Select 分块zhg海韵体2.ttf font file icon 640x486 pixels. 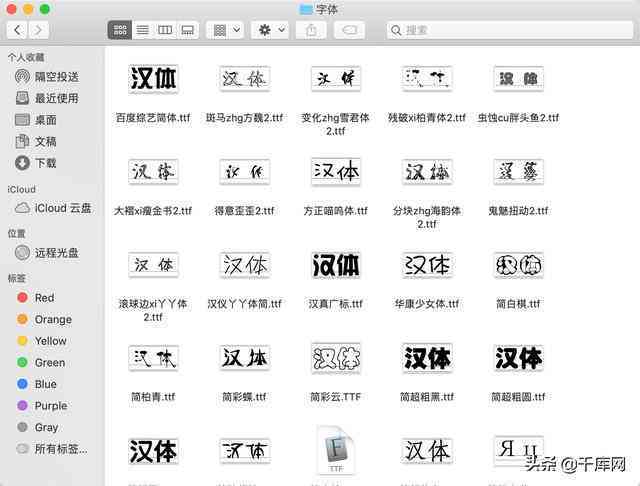[427, 171]
